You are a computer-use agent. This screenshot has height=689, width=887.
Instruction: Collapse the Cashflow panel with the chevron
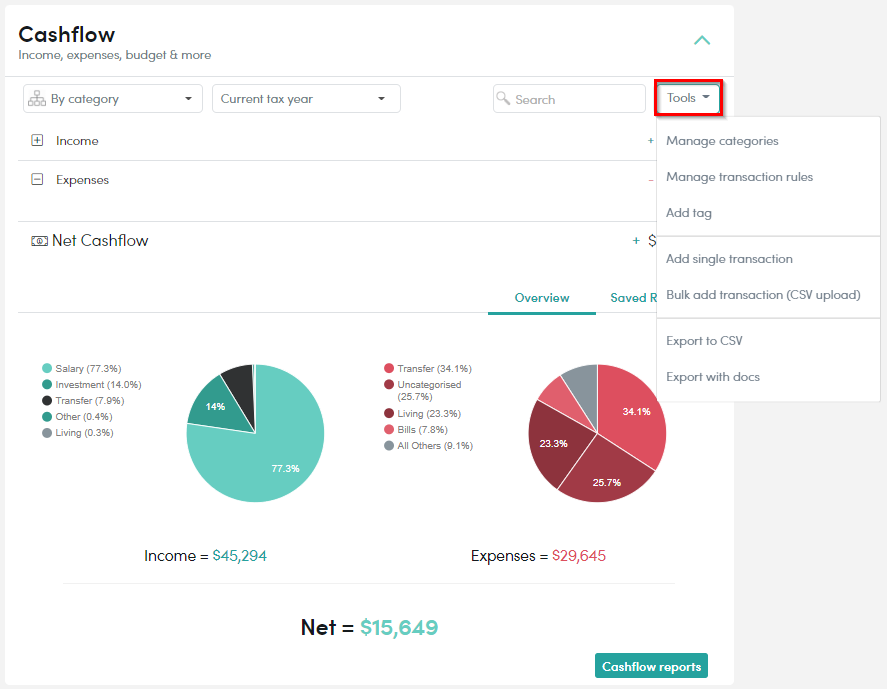tap(701, 40)
